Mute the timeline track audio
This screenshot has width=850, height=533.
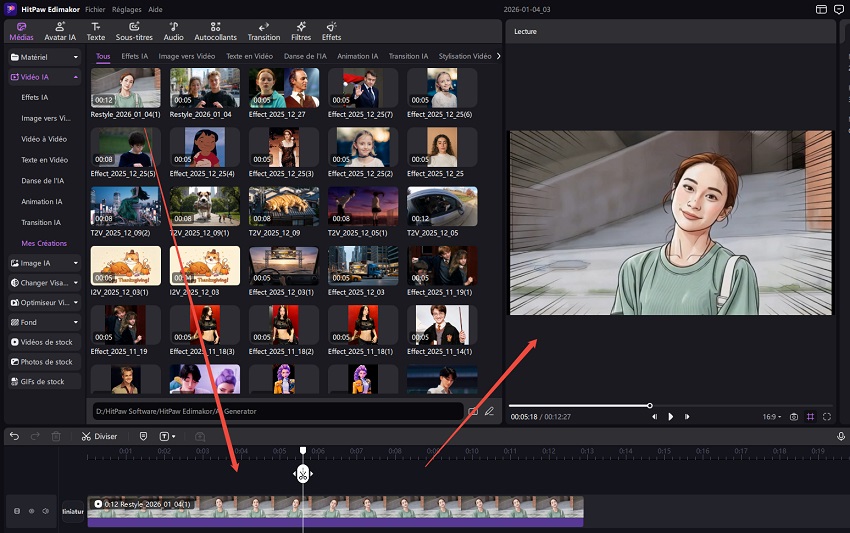pyautogui.click(x=46, y=511)
